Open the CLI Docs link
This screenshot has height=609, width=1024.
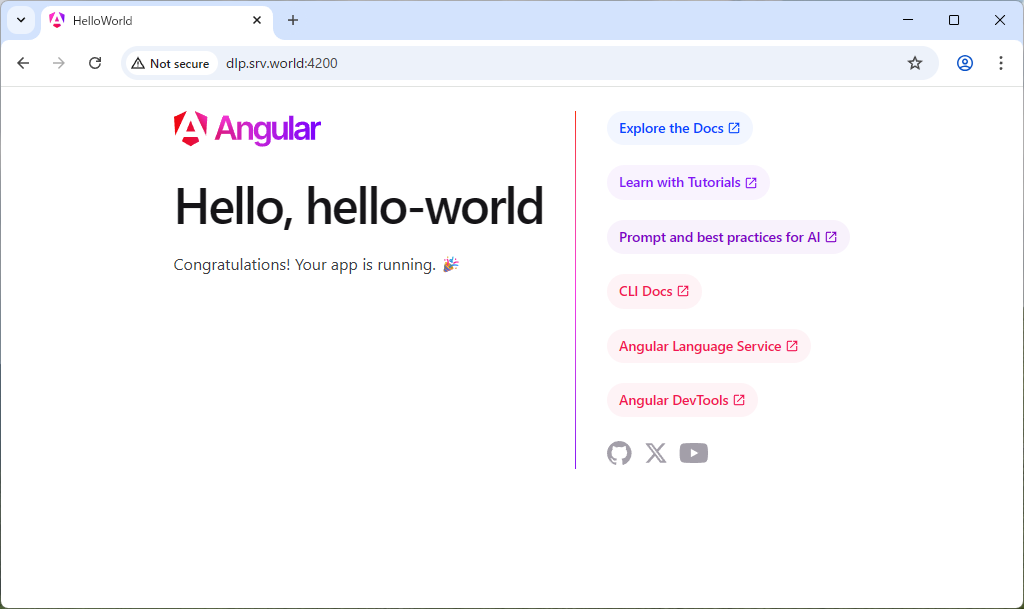pos(653,291)
